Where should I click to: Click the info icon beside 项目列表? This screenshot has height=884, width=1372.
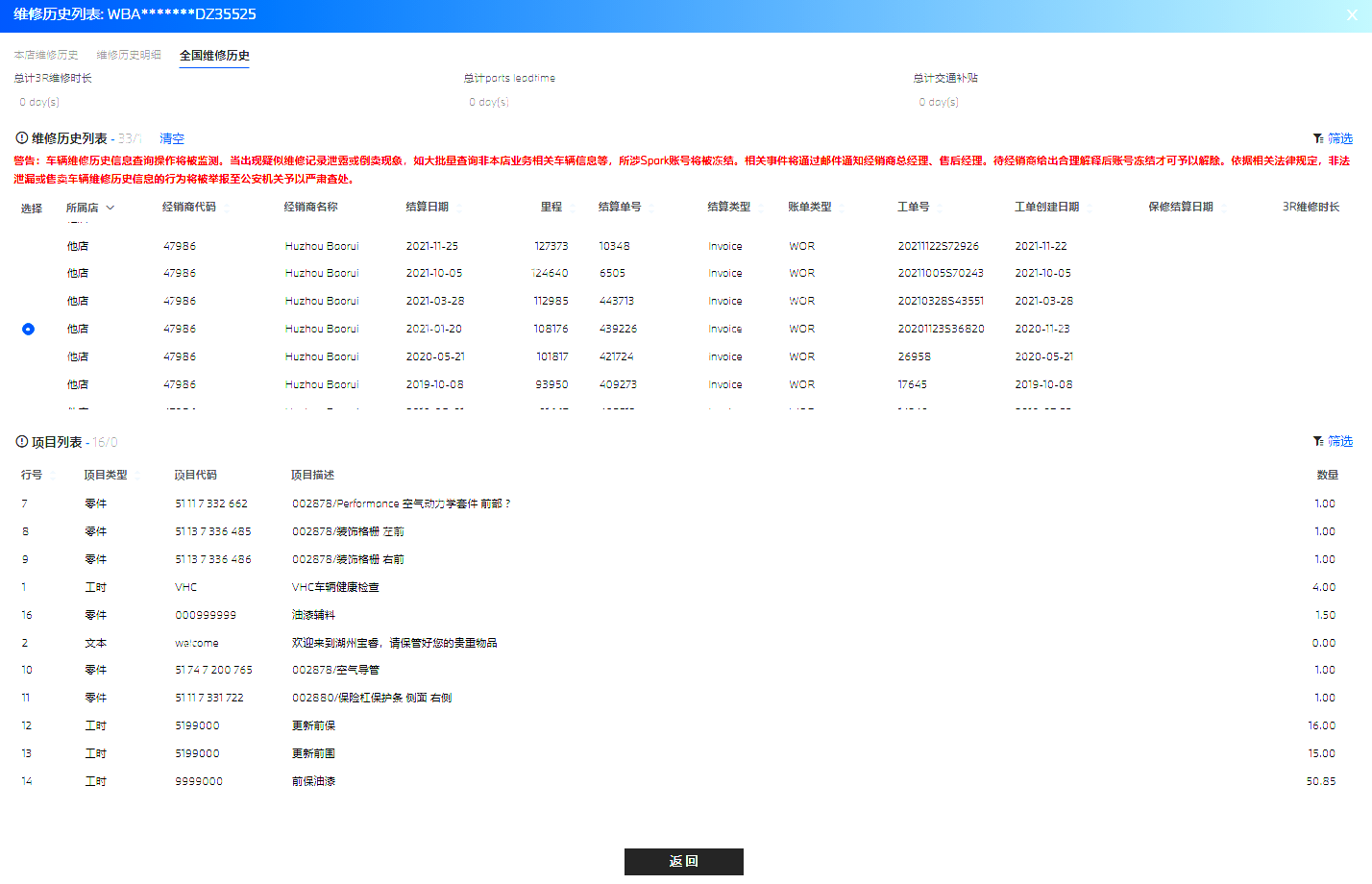click(x=22, y=442)
